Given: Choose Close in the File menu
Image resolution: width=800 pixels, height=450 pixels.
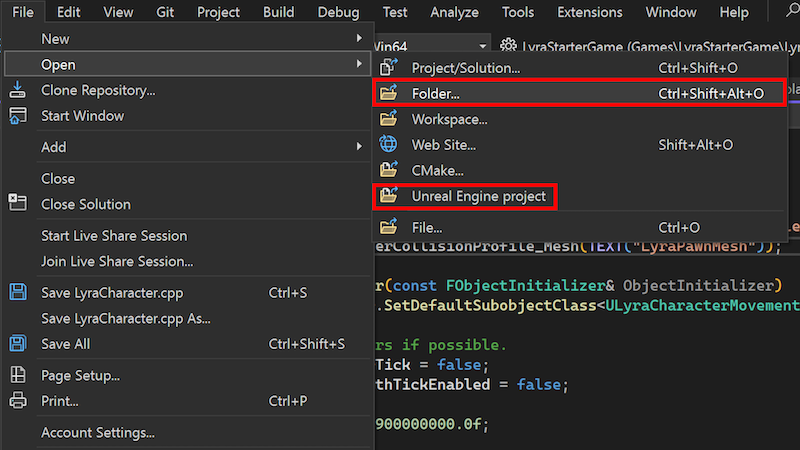Looking at the screenshot, I should coord(187,179).
